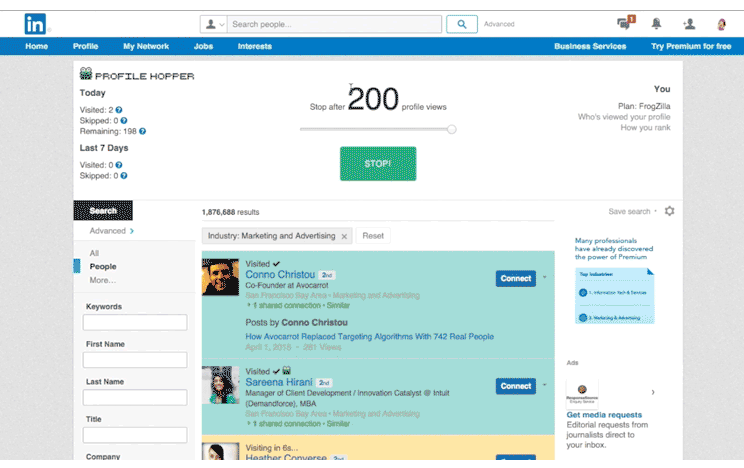Click help icon next to Remaining: 198

tap(142, 131)
